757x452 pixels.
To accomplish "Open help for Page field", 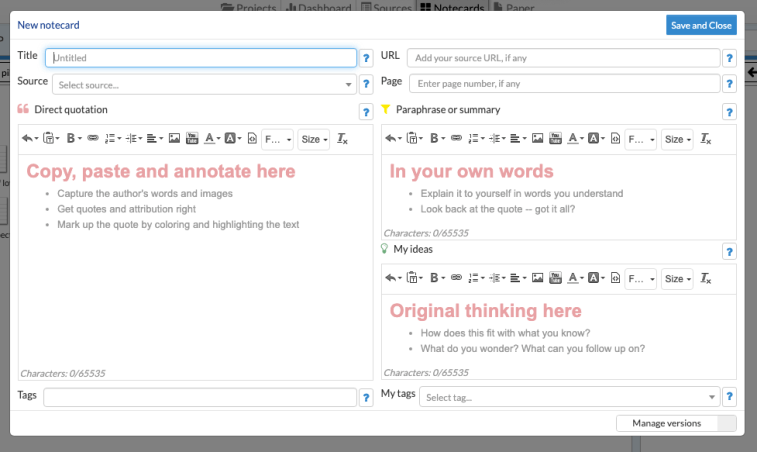I will [729, 84].
